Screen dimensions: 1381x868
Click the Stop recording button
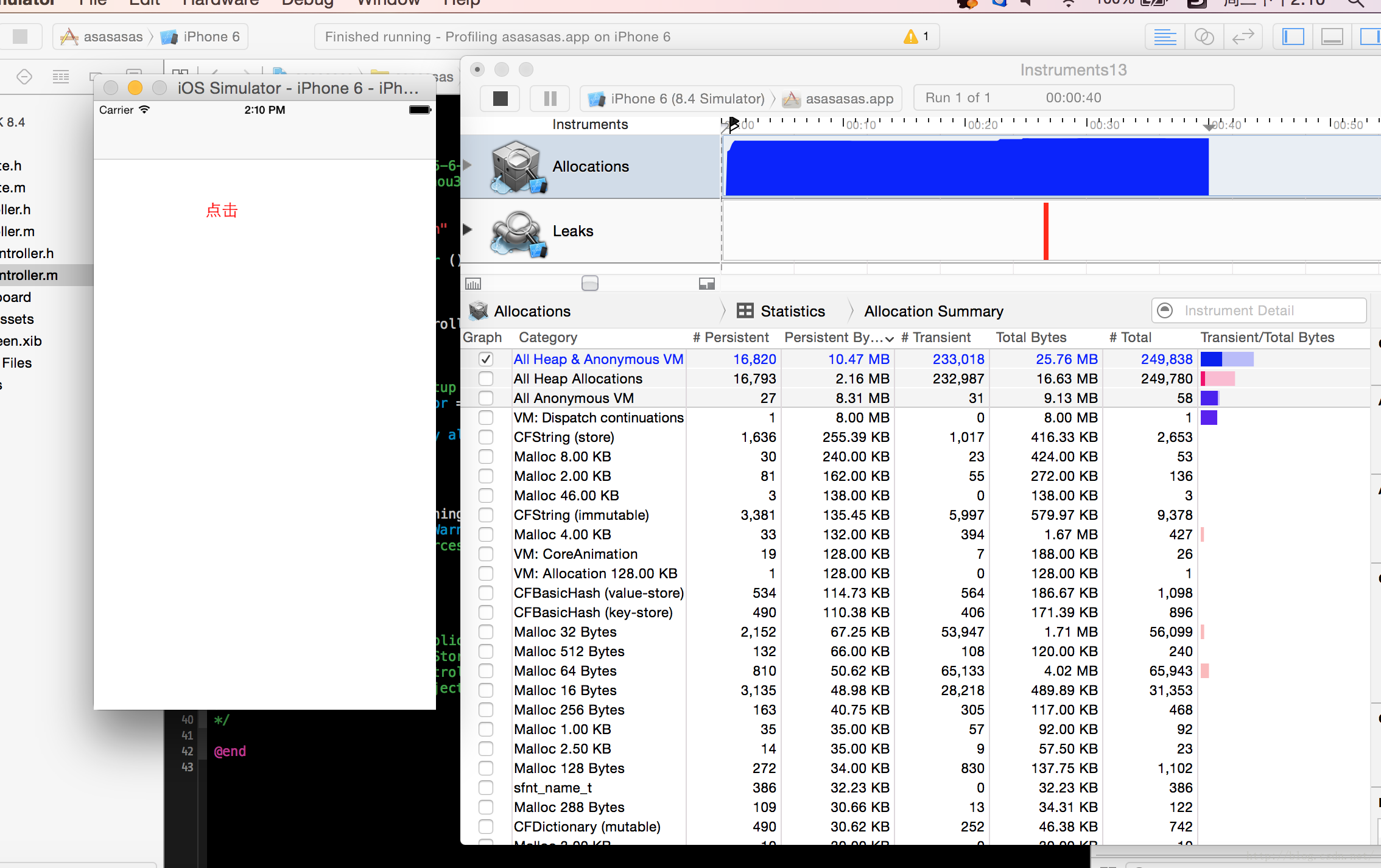500,97
